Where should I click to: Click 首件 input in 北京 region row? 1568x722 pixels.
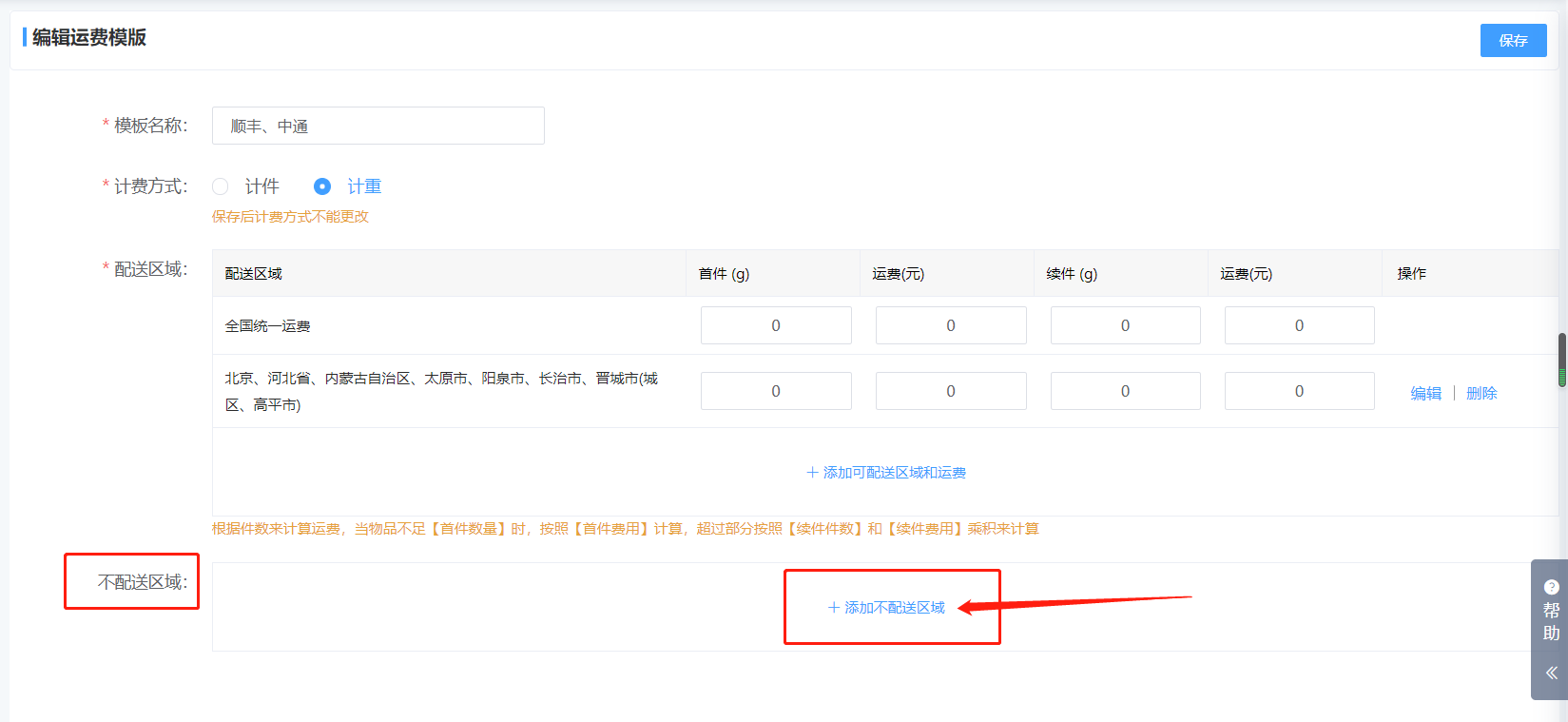(x=776, y=391)
